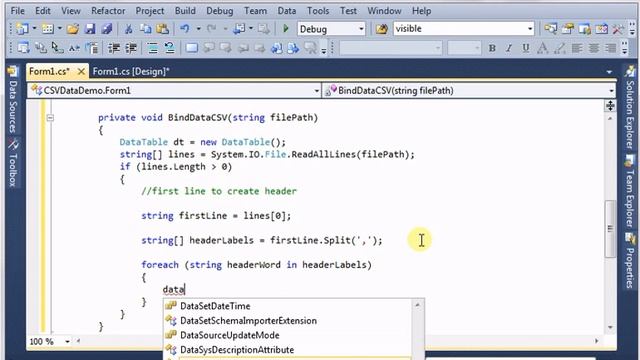The width and height of the screenshot is (640, 360).
Task: Open the Properties Window toolbar icon
Action: coord(567,29)
